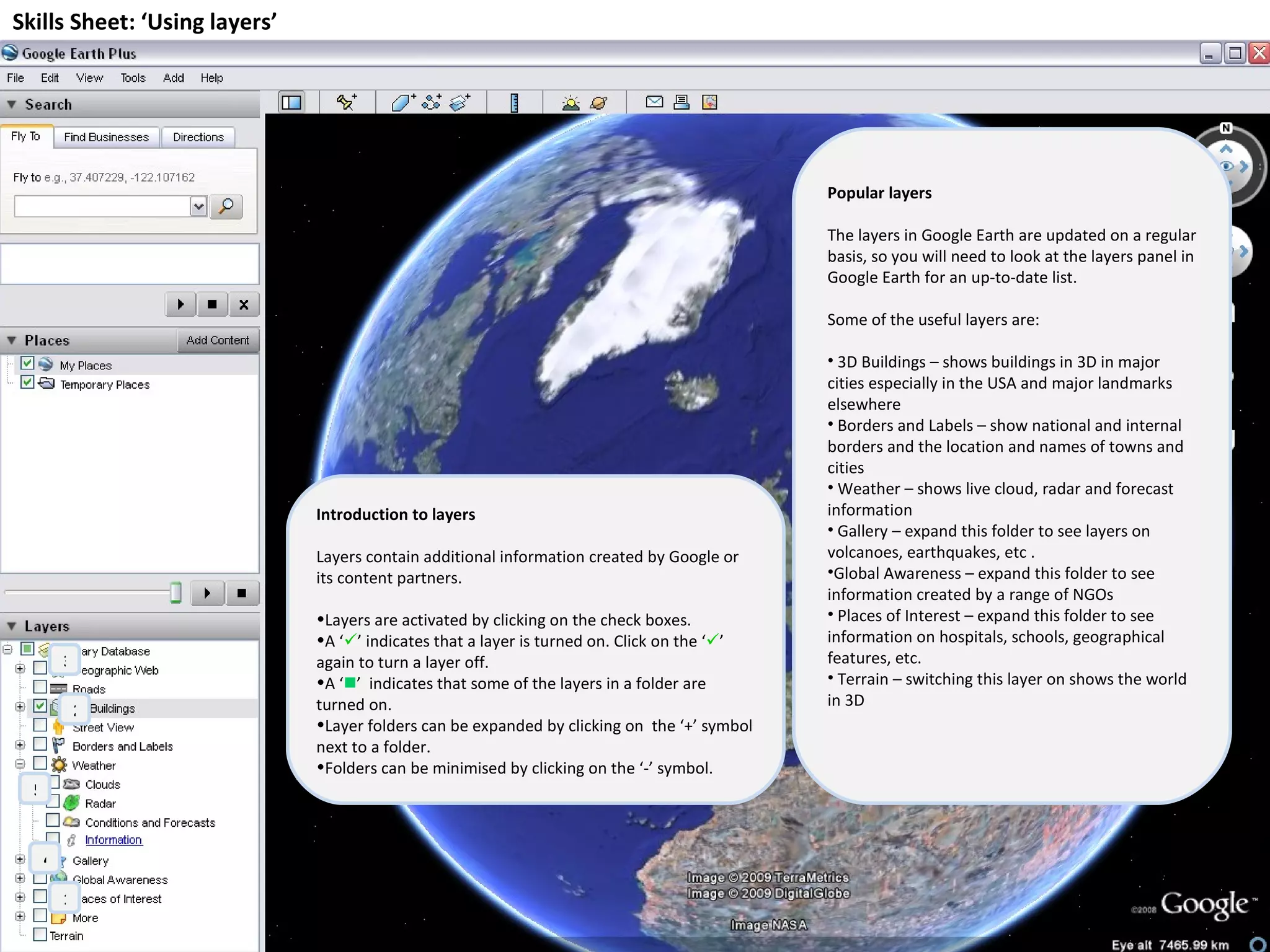This screenshot has width=1270, height=952.
Task: Click the Print icon in toolbar
Action: [682, 102]
